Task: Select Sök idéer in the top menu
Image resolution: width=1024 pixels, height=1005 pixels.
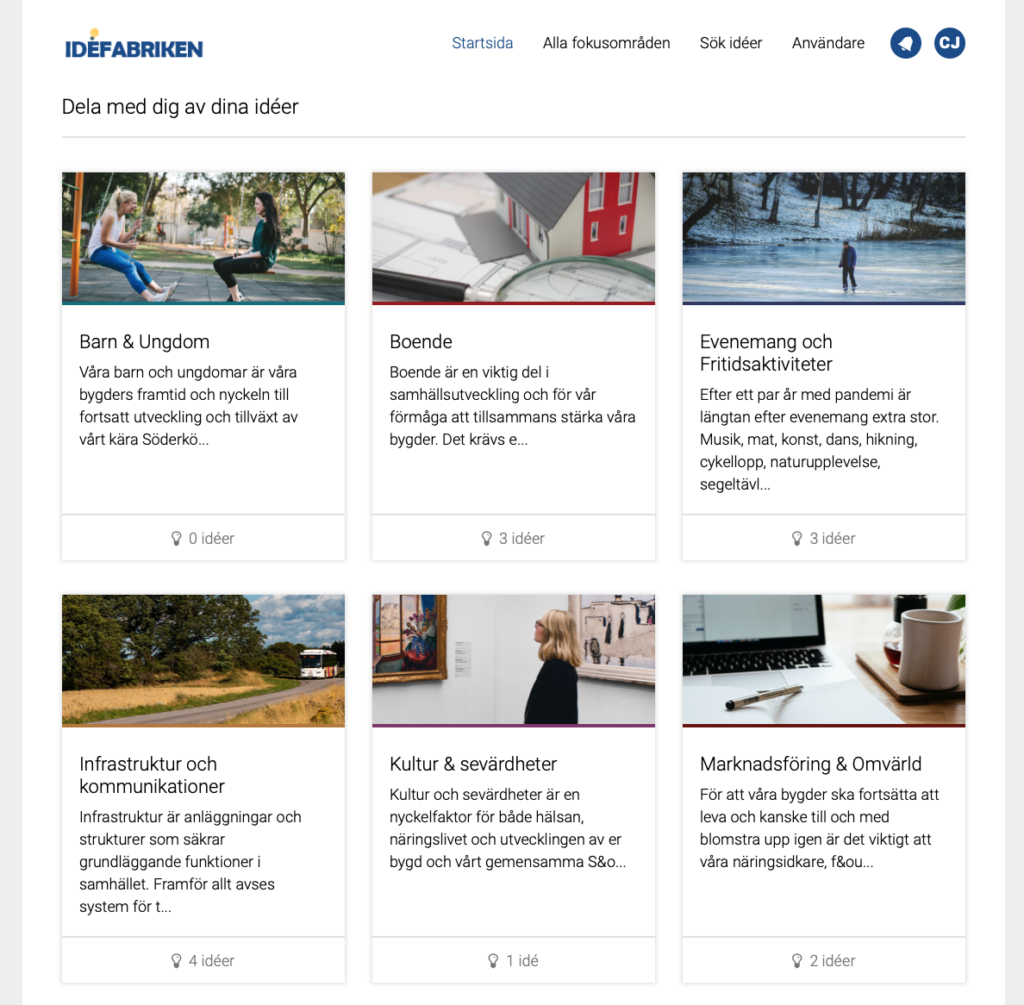Action: coord(731,43)
